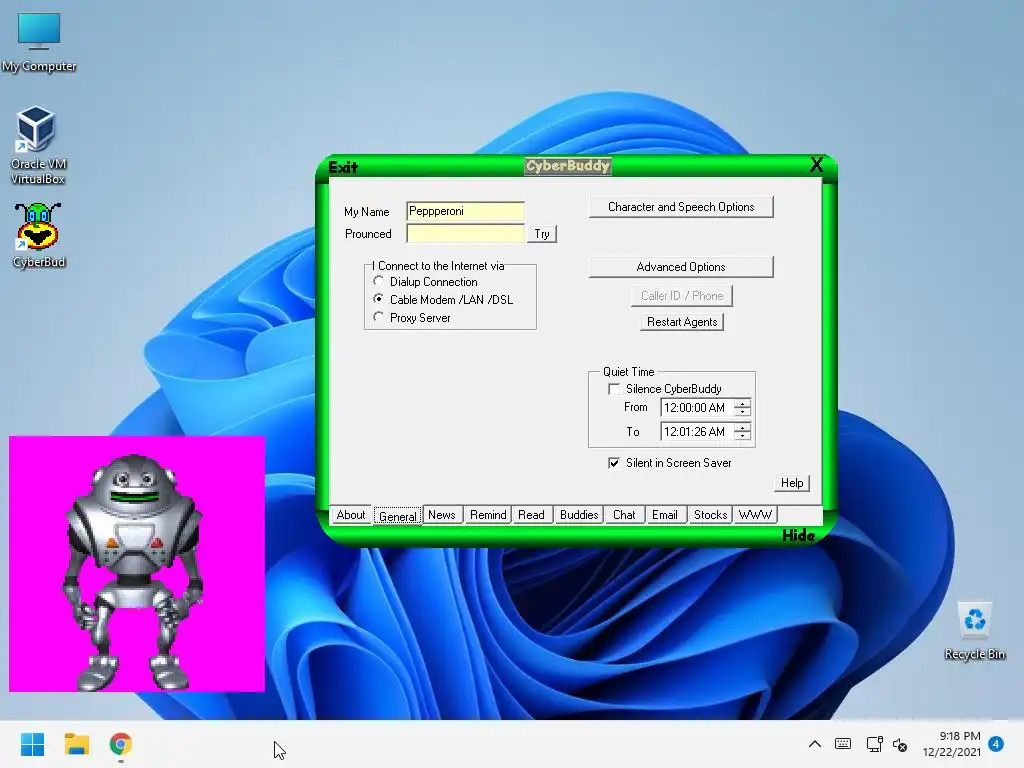1024x768 pixels.
Task: Switch to the General tab
Action: click(398, 516)
